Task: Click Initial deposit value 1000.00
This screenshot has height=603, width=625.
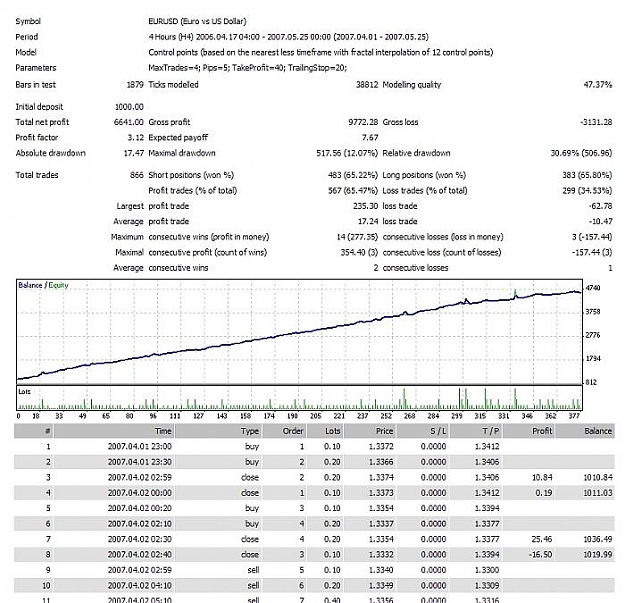Action: coord(129,107)
